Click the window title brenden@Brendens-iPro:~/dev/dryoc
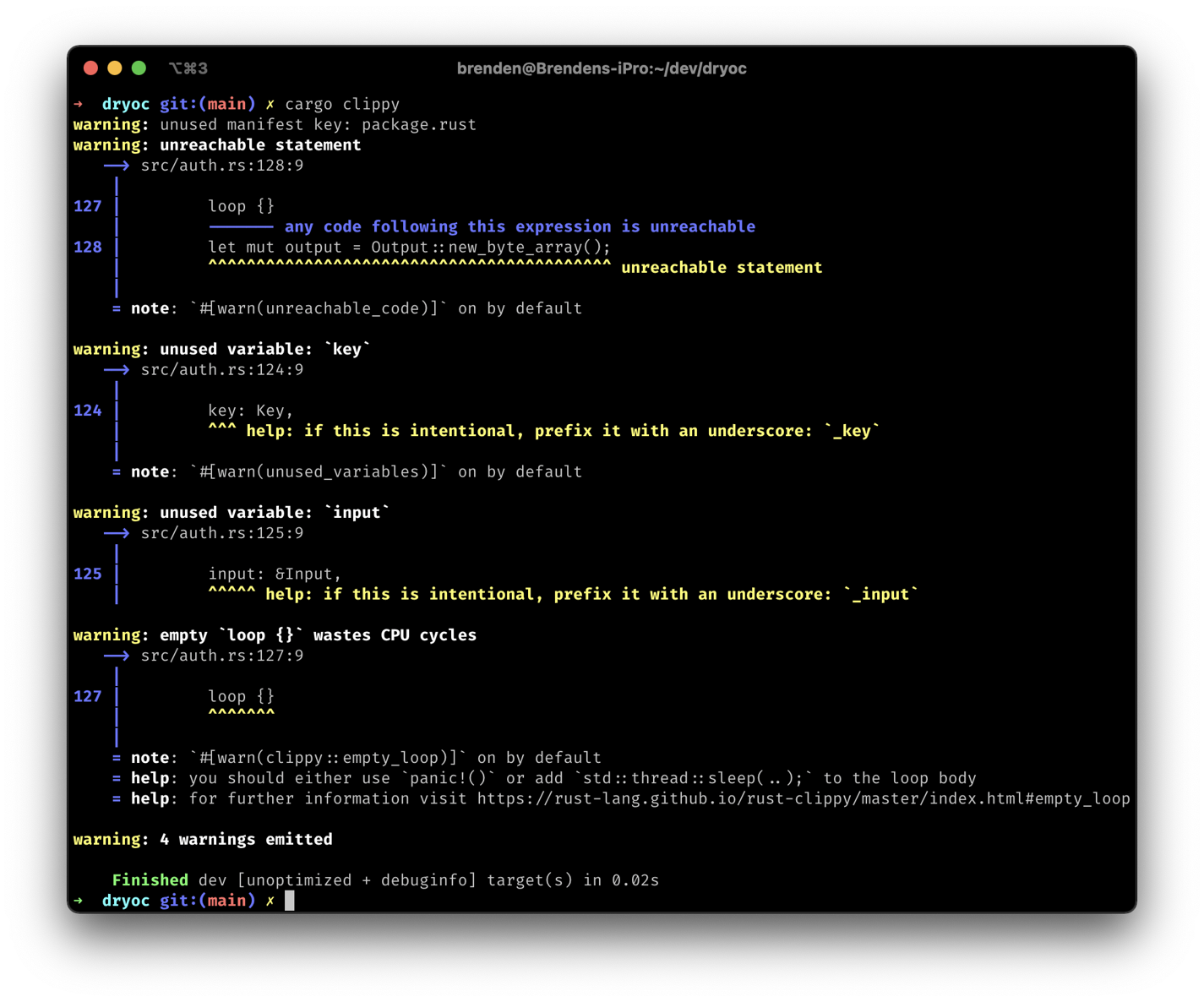1204x1002 pixels. 602,68
